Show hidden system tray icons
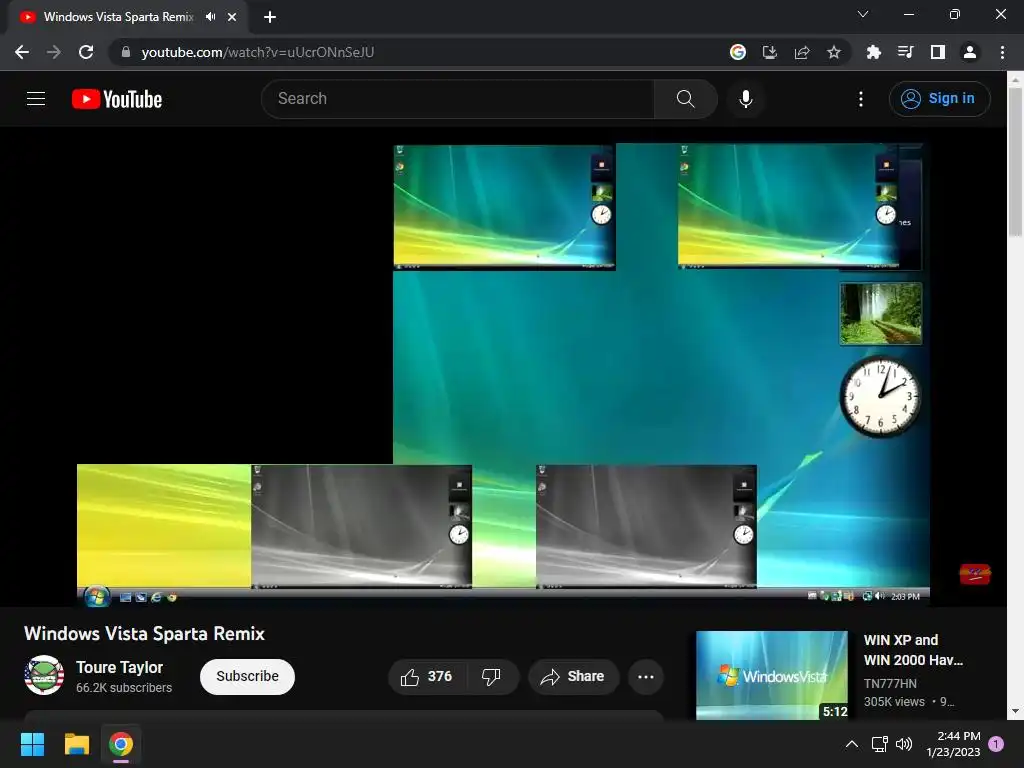This screenshot has height=768, width=1024. point(852,744)
